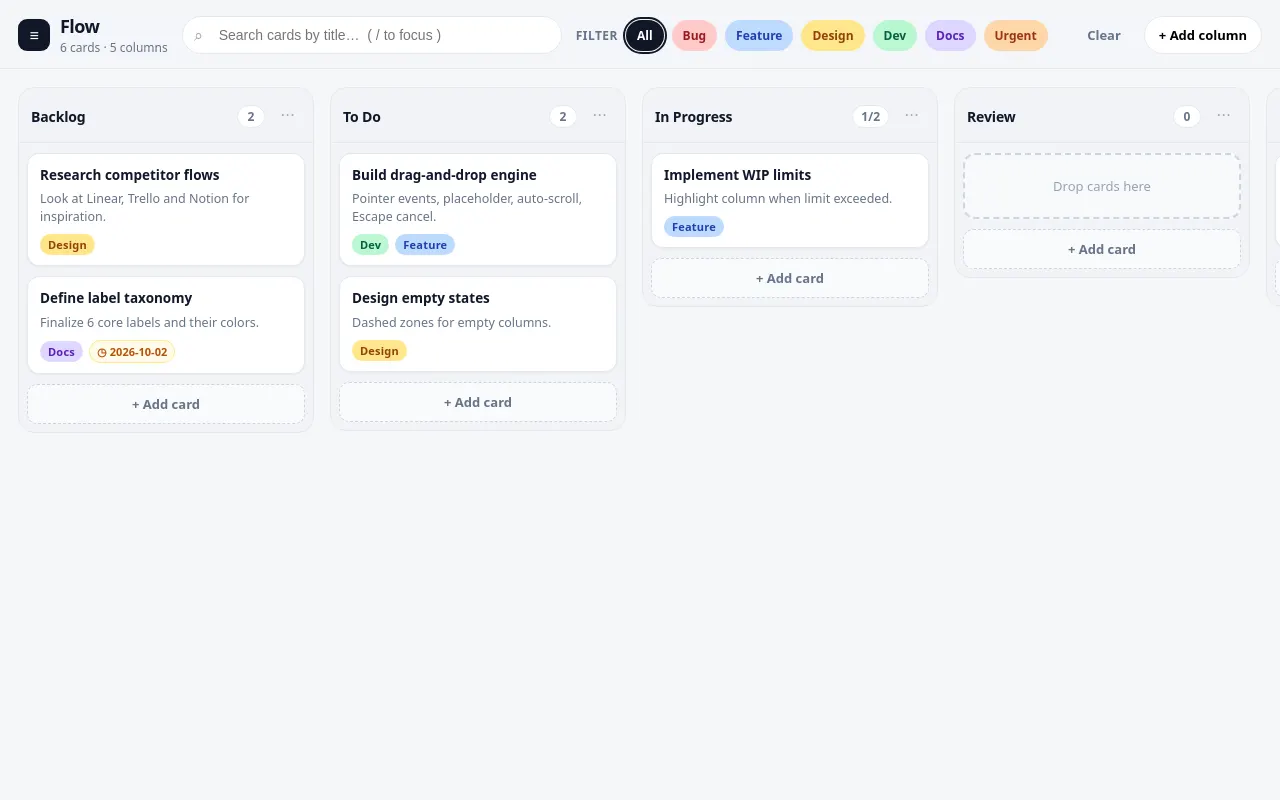This screenshot has width=1280, height=800.
Task: Toggle the Bug filter chip
Action: pos(694,35)
